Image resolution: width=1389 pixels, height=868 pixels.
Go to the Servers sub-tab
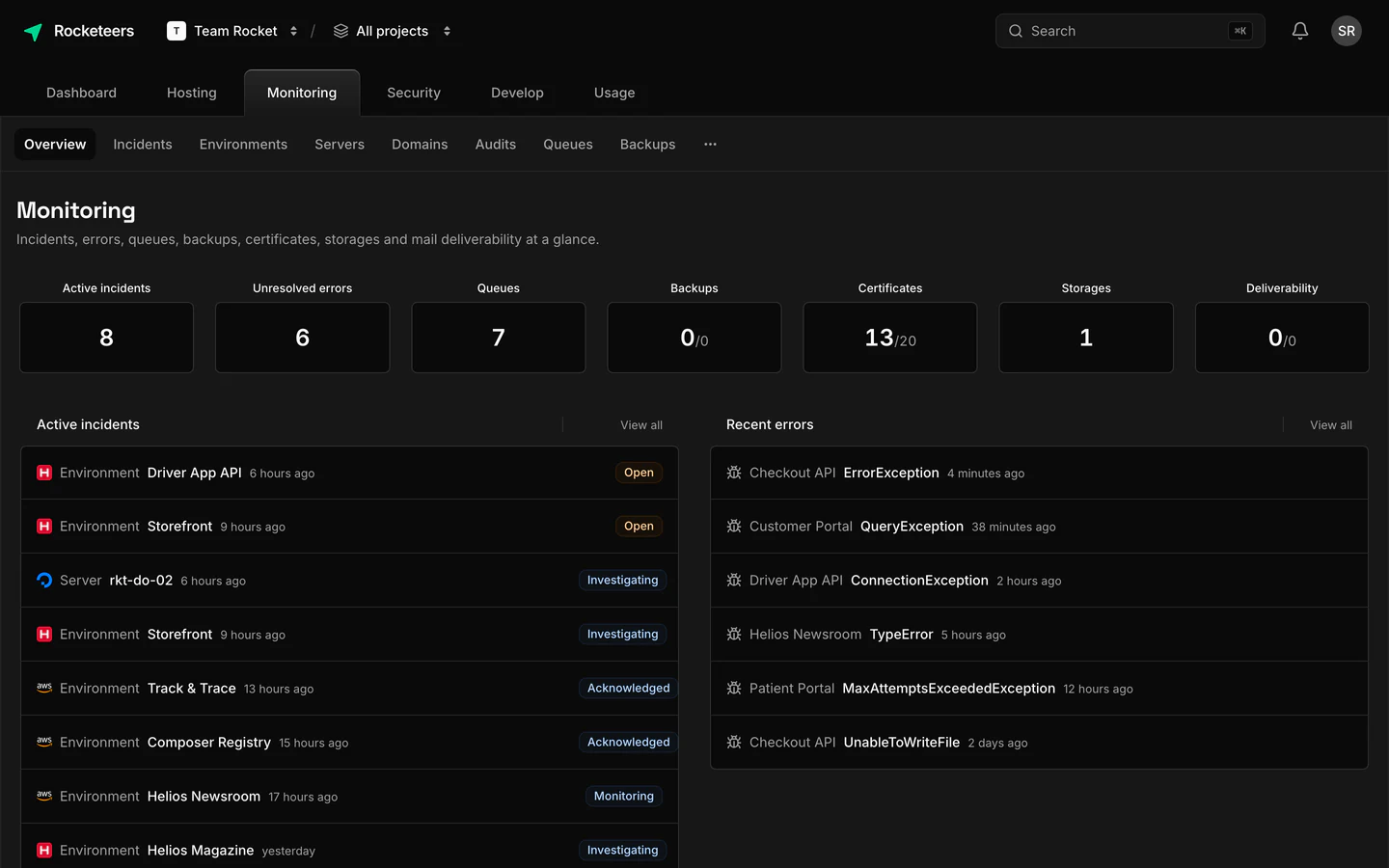(x=340, y=144)
